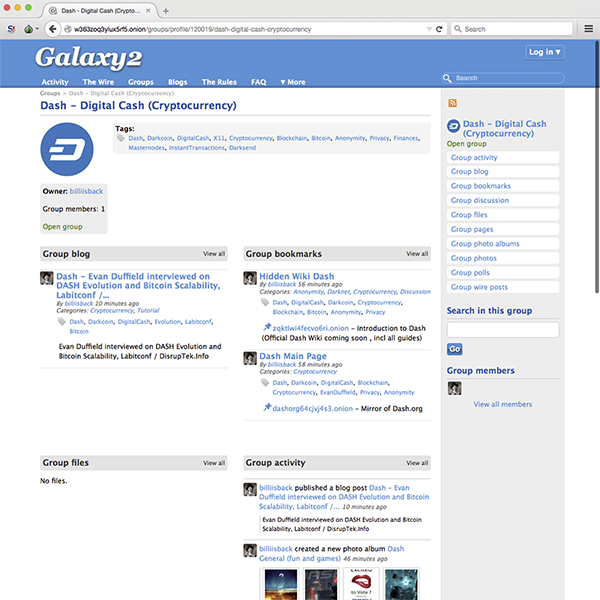The image size is (600, 600).
Task: Click the Galaxy2 site logo
Action: coord(89,58)
